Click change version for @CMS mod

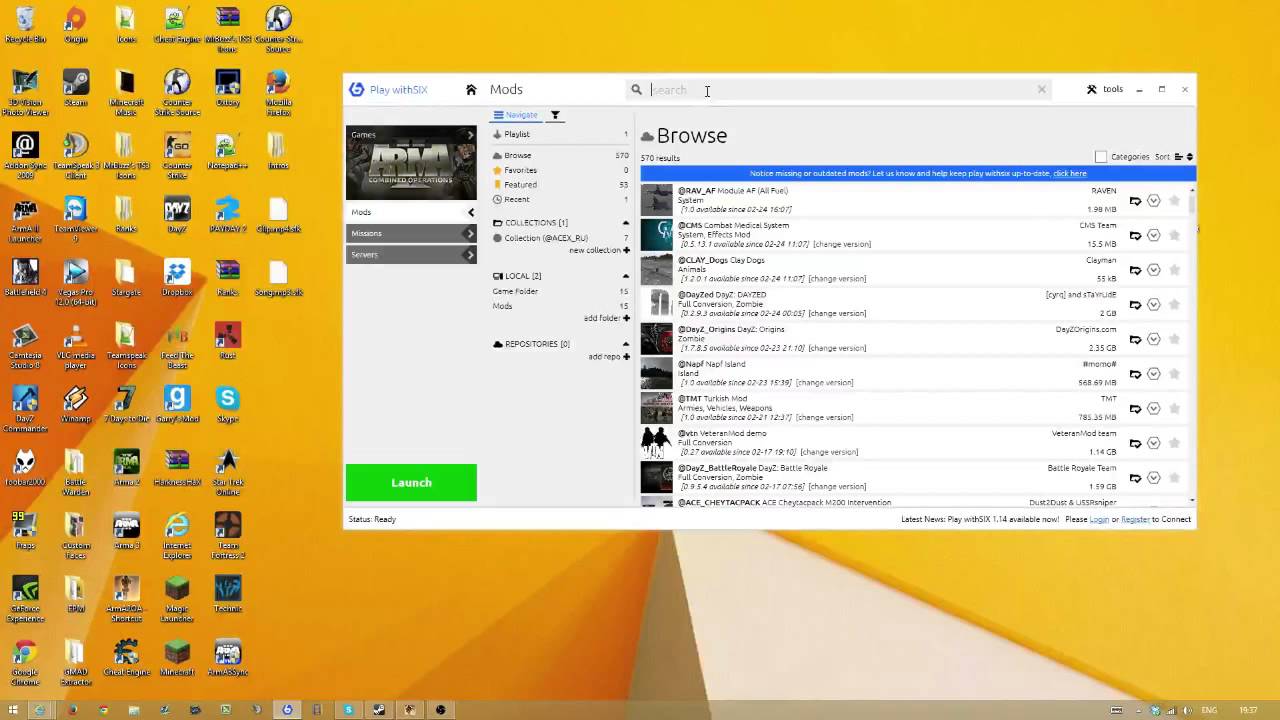coord(842,244)
